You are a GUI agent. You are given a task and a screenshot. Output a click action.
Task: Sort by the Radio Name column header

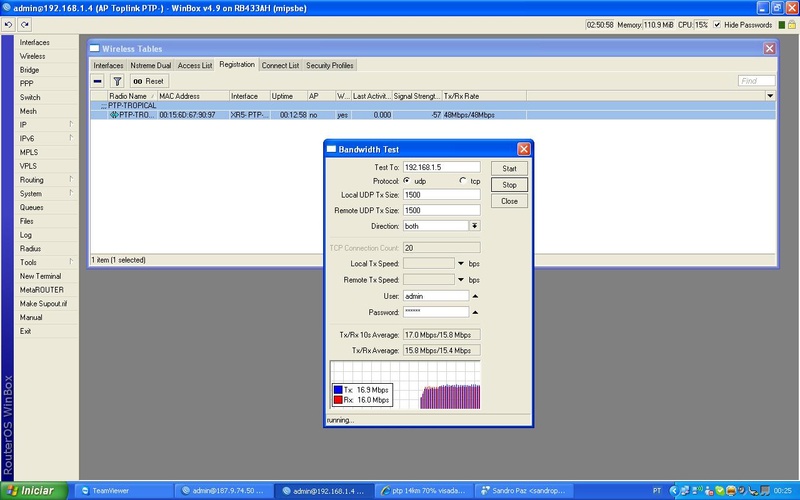tap(132, 95)
